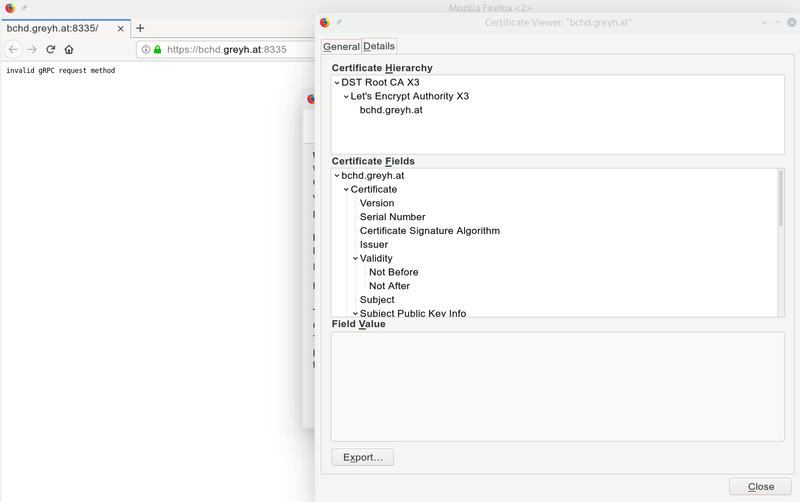Select Let's Encrypt Authority X3 in hierarchy
The width and height of the screenshot is (800, 502).
pos(409,96)
